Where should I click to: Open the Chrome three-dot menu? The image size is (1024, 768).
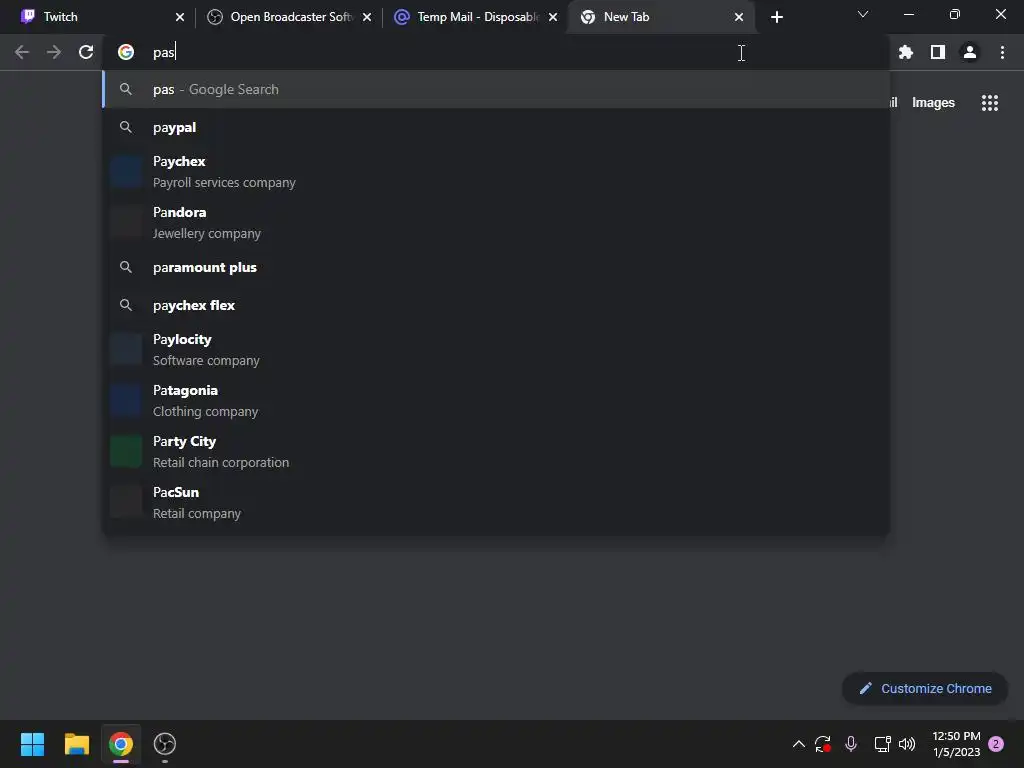point(1002,52)
